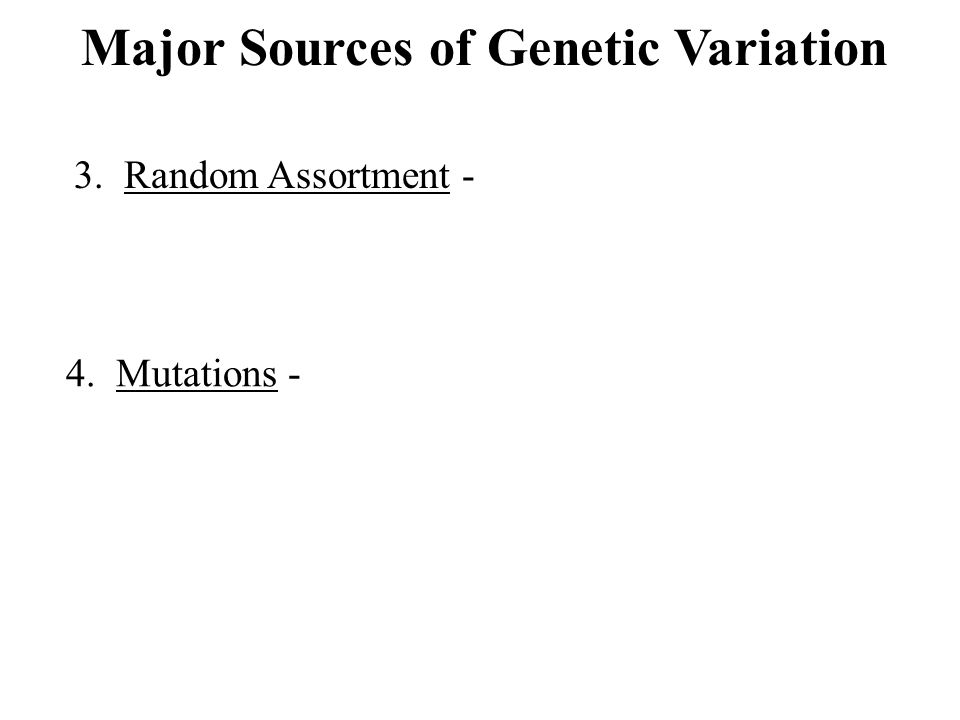Click the word Genetic in the title
The height and width of the screenshot is (720, 960).
pos(573,48)
